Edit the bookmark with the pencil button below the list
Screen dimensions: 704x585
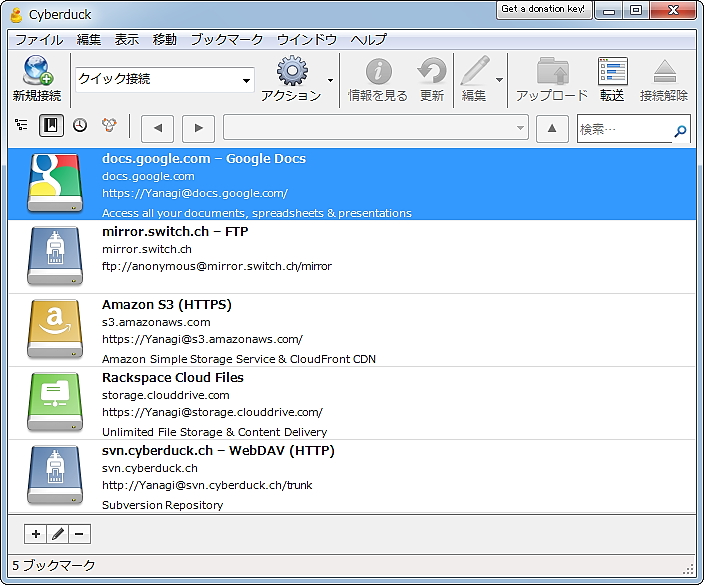(x=57, y=534)
